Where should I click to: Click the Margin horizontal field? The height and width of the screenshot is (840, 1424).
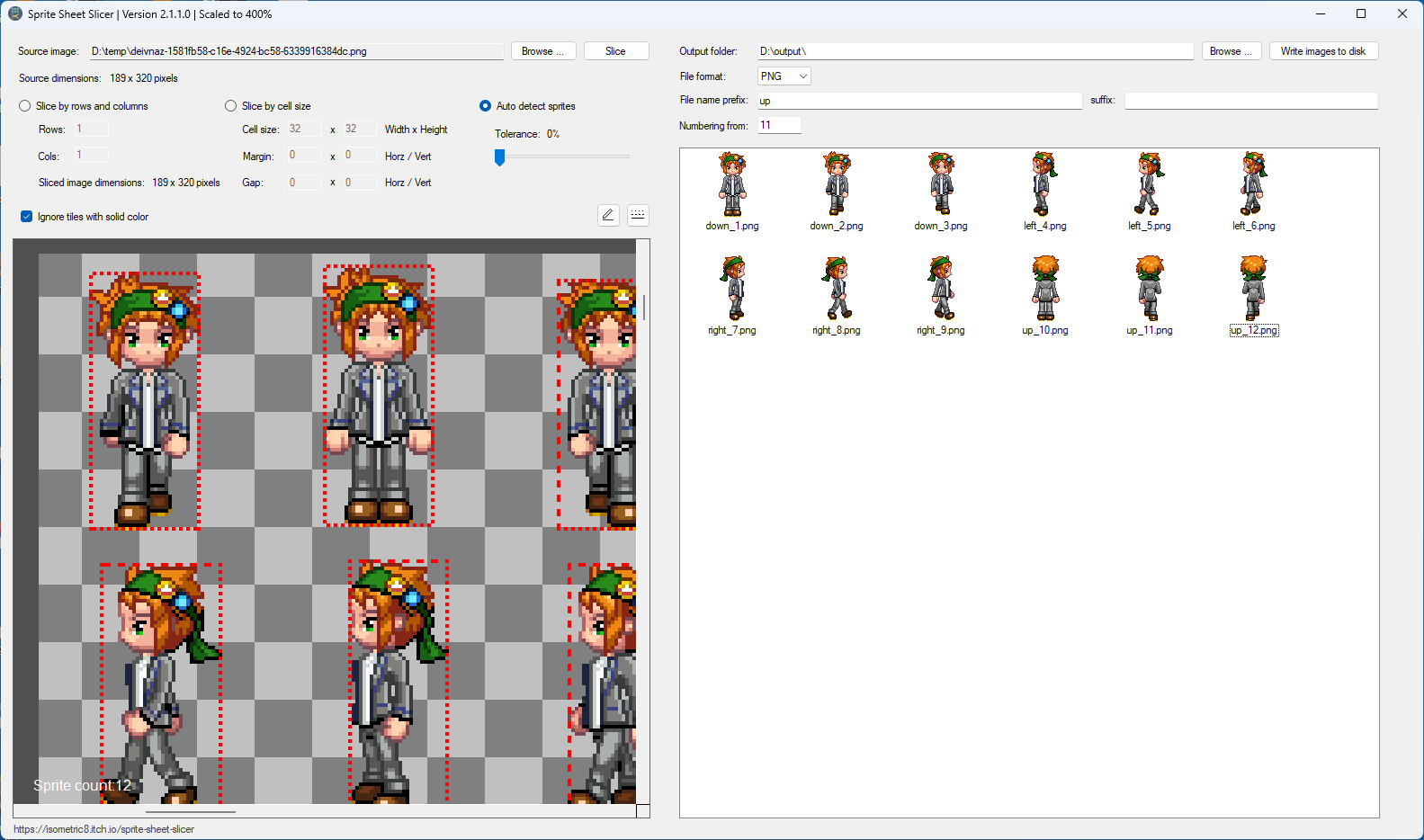click(305, 156)
